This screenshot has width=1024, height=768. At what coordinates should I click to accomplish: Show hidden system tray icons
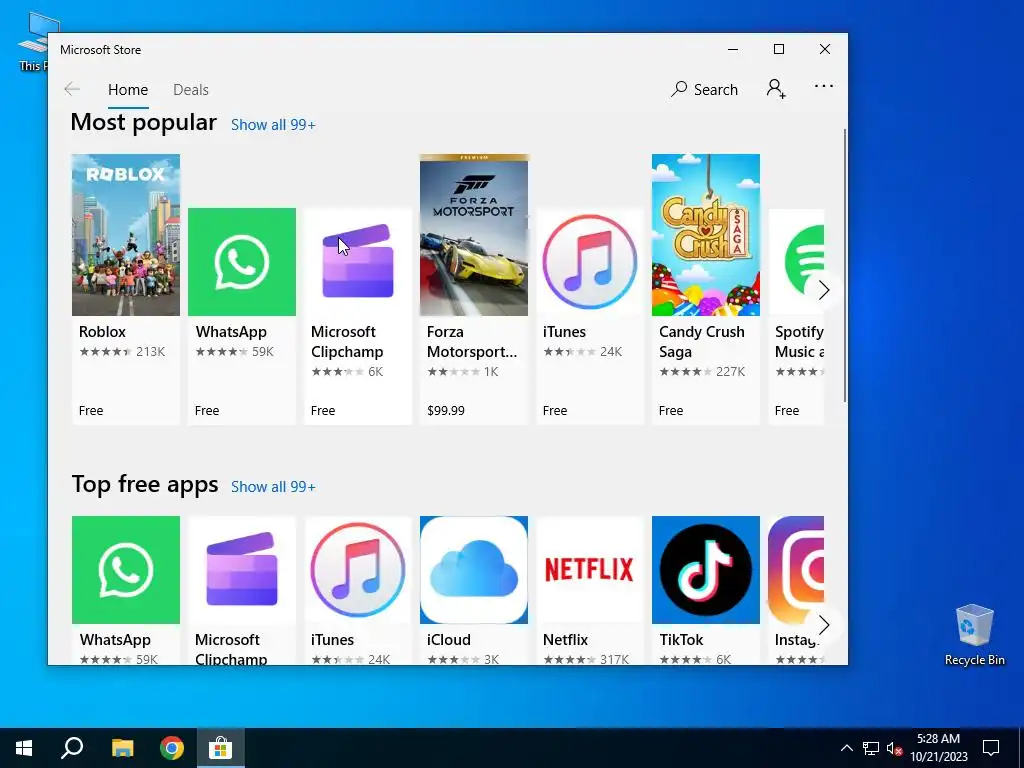(x=846, y=748)
